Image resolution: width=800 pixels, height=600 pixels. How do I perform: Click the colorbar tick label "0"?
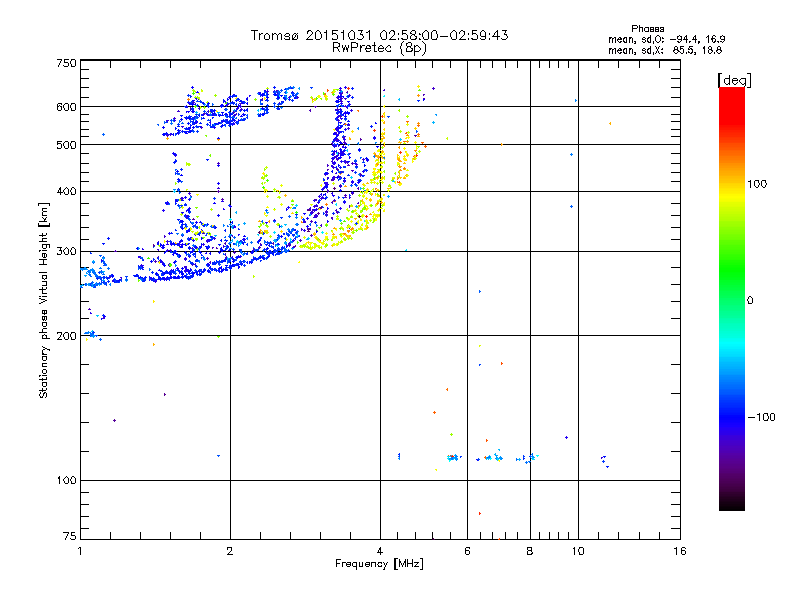tap(750, 300)
